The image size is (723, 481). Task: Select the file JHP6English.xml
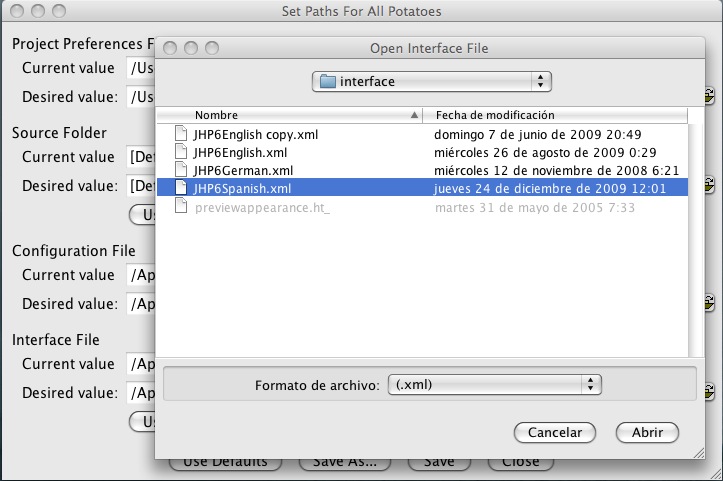pos(240,152)
